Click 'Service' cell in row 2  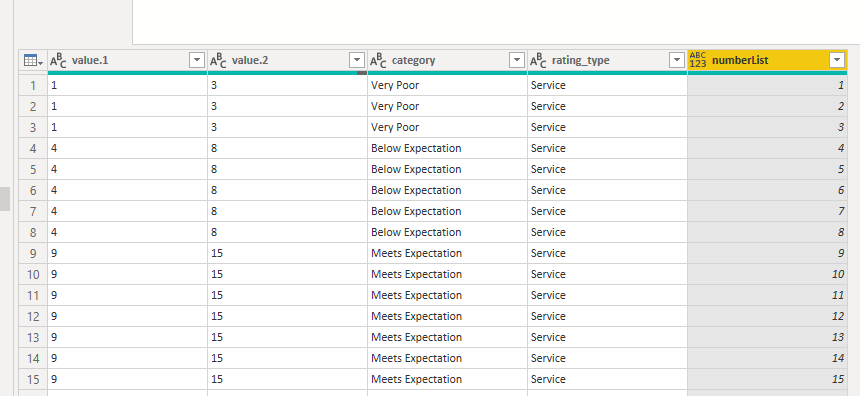point(607,106)
